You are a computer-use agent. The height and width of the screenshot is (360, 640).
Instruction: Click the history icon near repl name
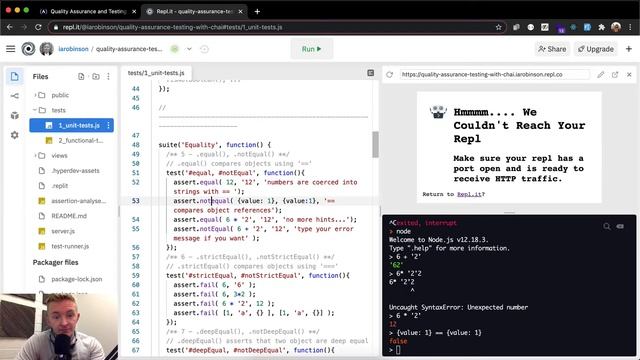(x=204, y=49)
